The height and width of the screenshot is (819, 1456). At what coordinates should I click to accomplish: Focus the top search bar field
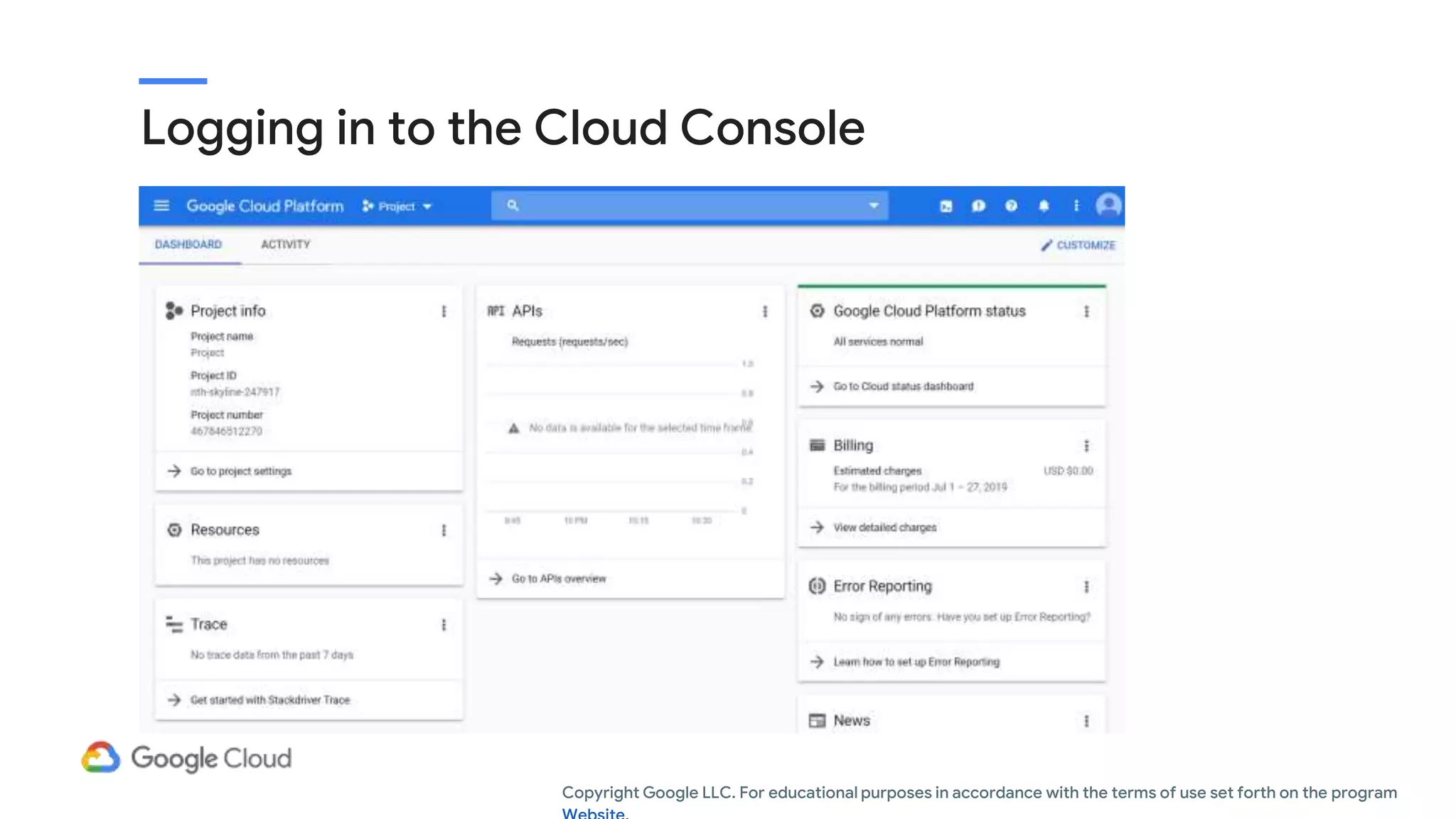point(689,205)
